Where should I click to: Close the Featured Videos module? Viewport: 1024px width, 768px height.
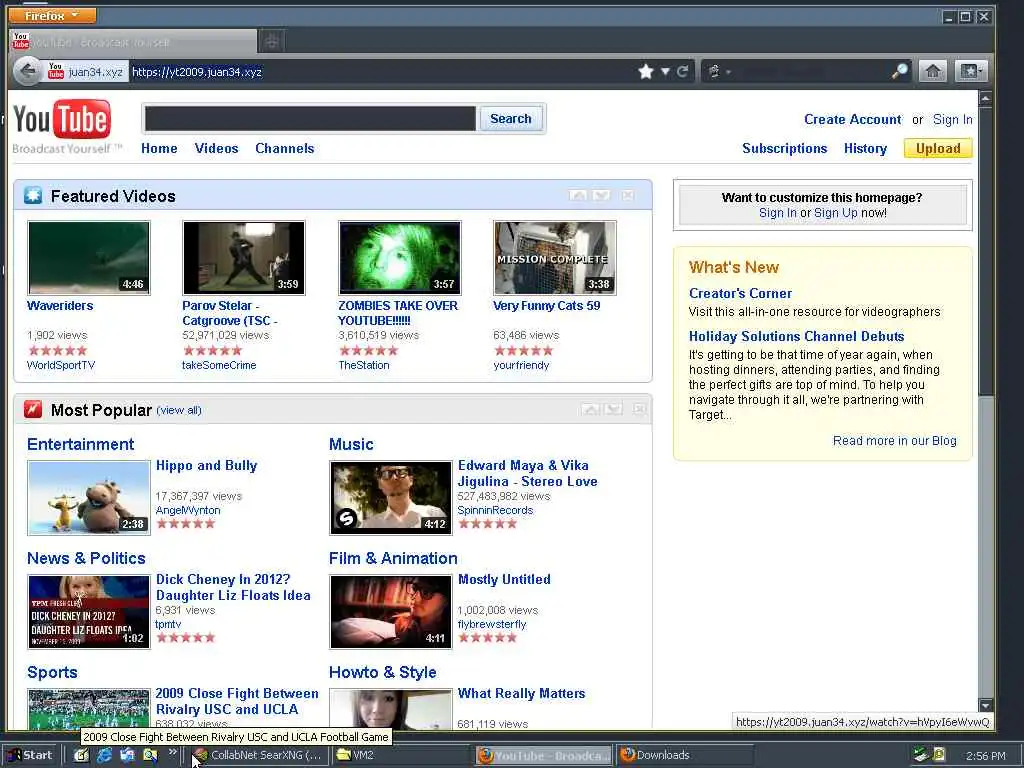point(628,195)
